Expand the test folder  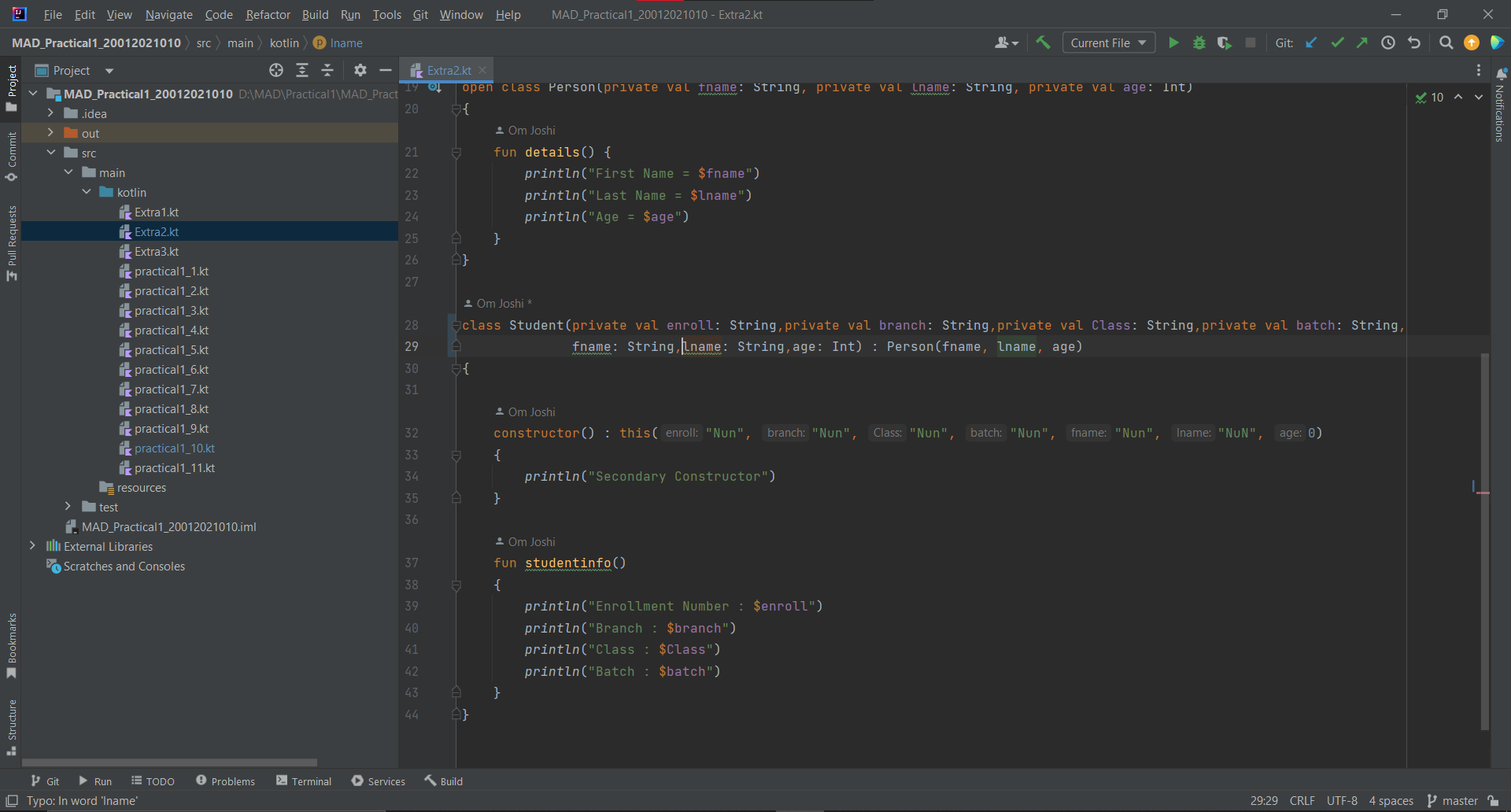pos(68,507)
